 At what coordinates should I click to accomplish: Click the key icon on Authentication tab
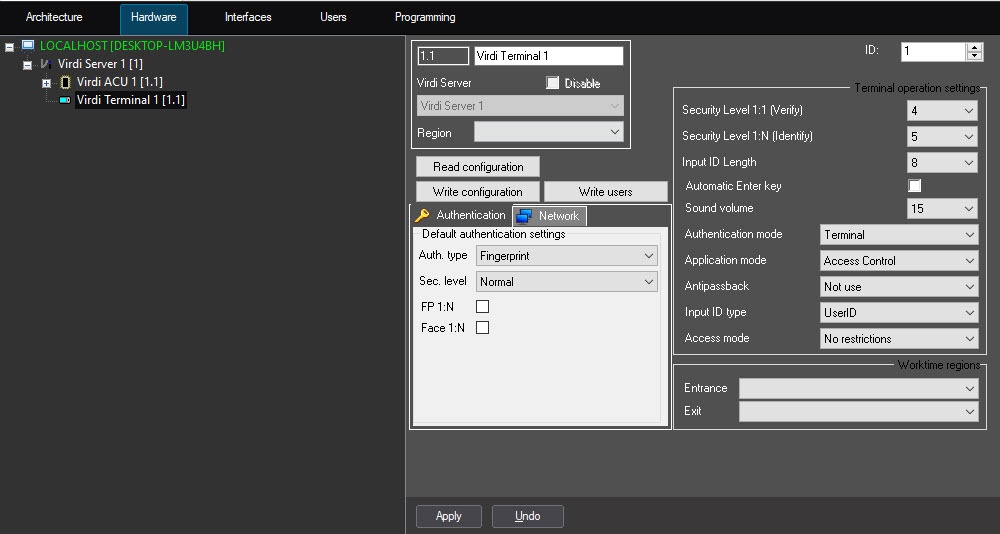422,215
